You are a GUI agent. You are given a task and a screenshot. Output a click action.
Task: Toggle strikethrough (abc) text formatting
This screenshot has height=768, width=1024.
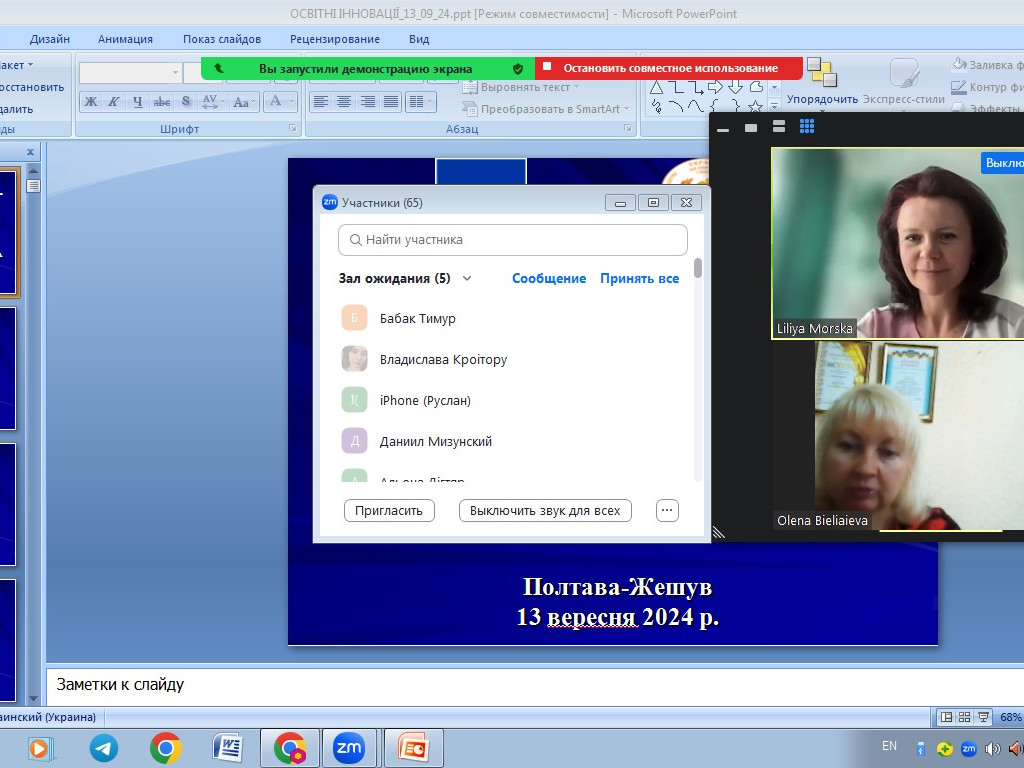pos(161,102)
